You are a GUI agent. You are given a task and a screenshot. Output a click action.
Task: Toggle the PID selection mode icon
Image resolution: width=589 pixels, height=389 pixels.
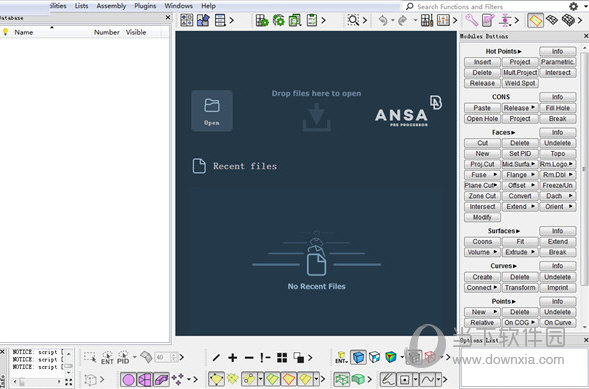[x=123, y=357]
